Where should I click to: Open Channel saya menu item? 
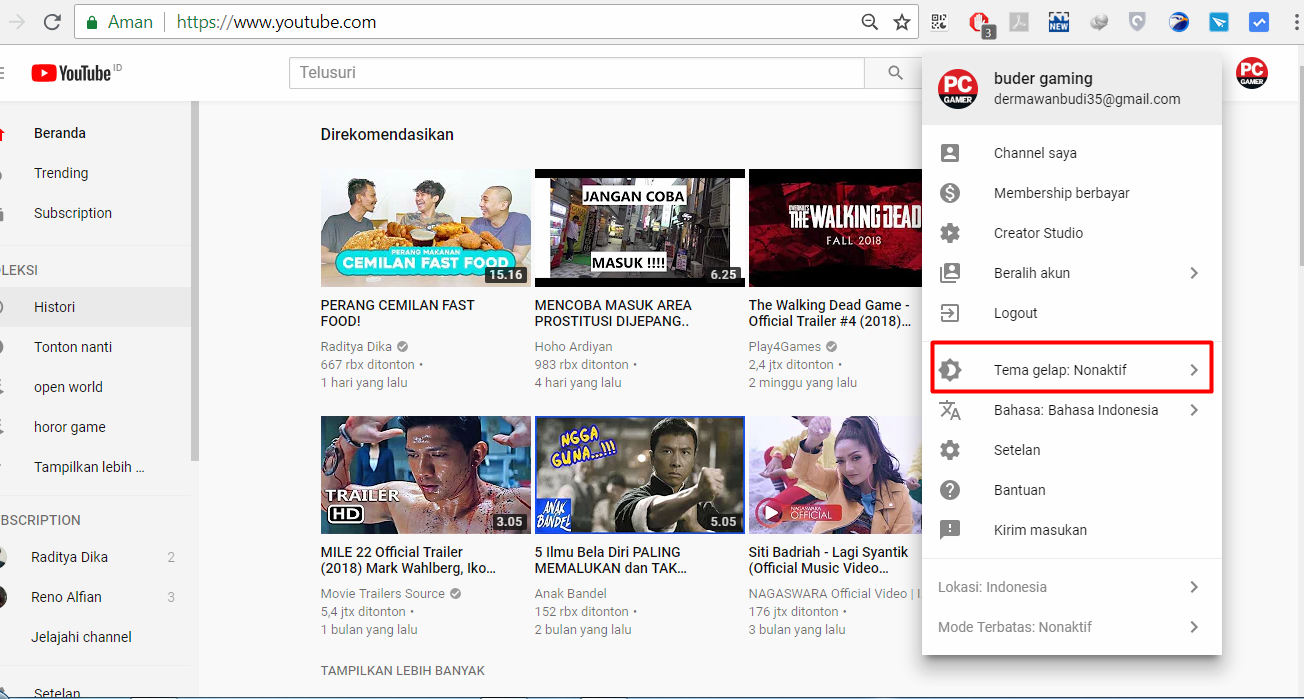pyautogui.click(x=1071, y=153)
